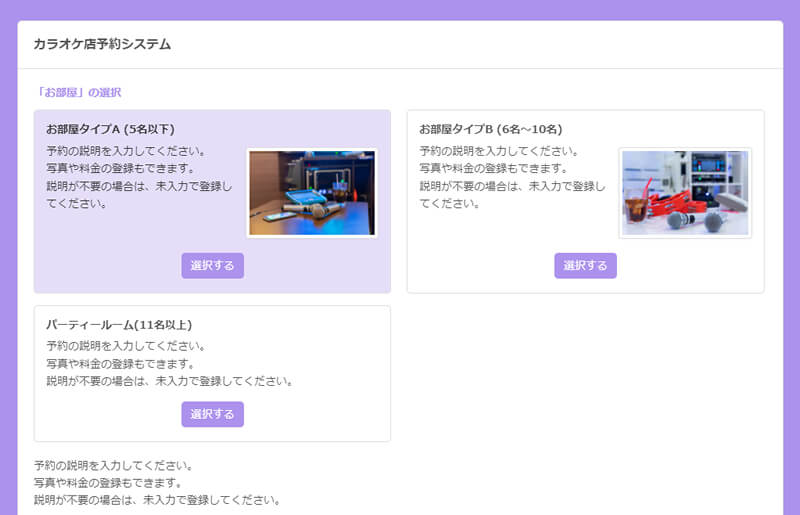
Task: Click the パーティールーム(11名以上) title
Action: [x=119, y=324]
